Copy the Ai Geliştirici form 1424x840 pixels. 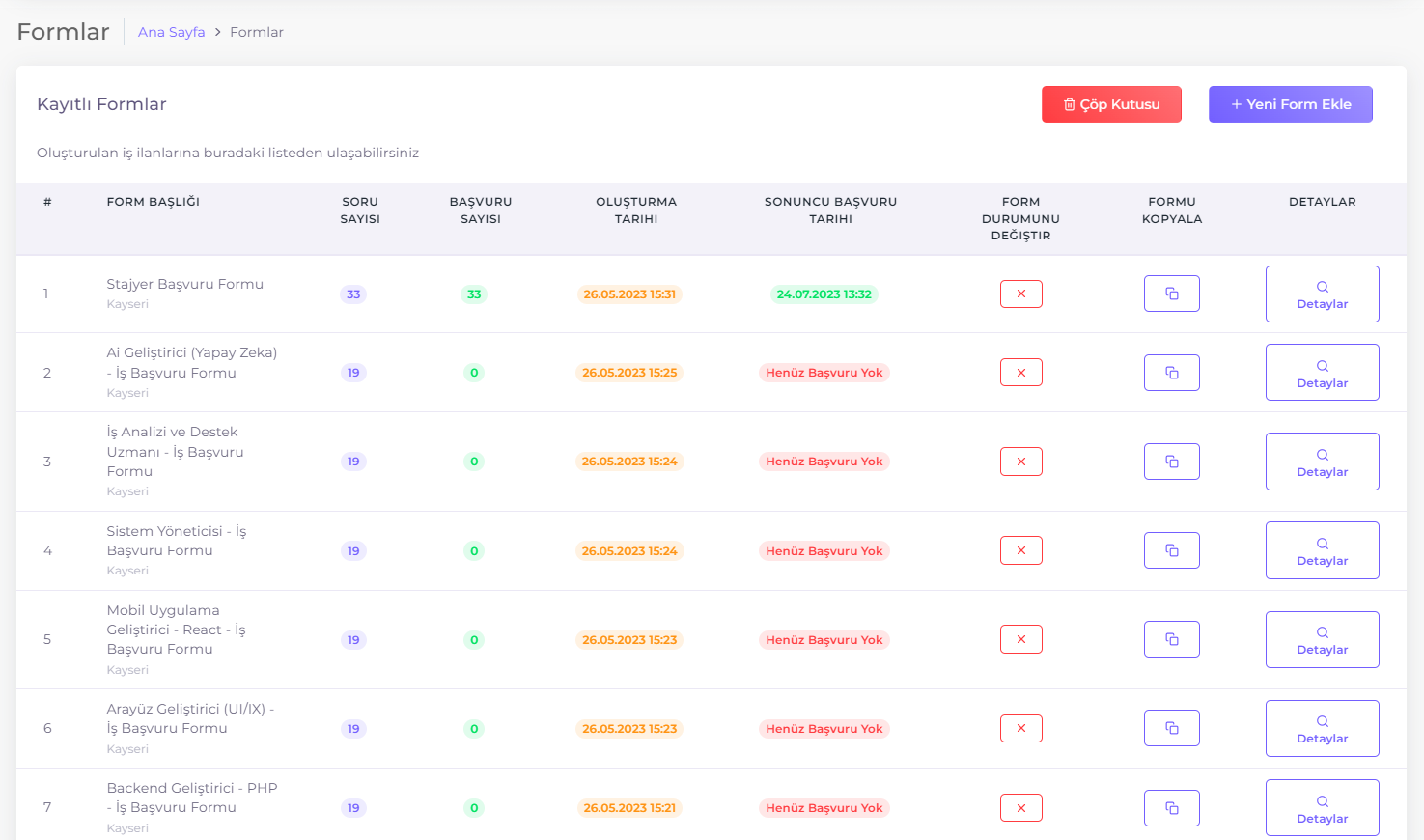[x=1171, y=373]
